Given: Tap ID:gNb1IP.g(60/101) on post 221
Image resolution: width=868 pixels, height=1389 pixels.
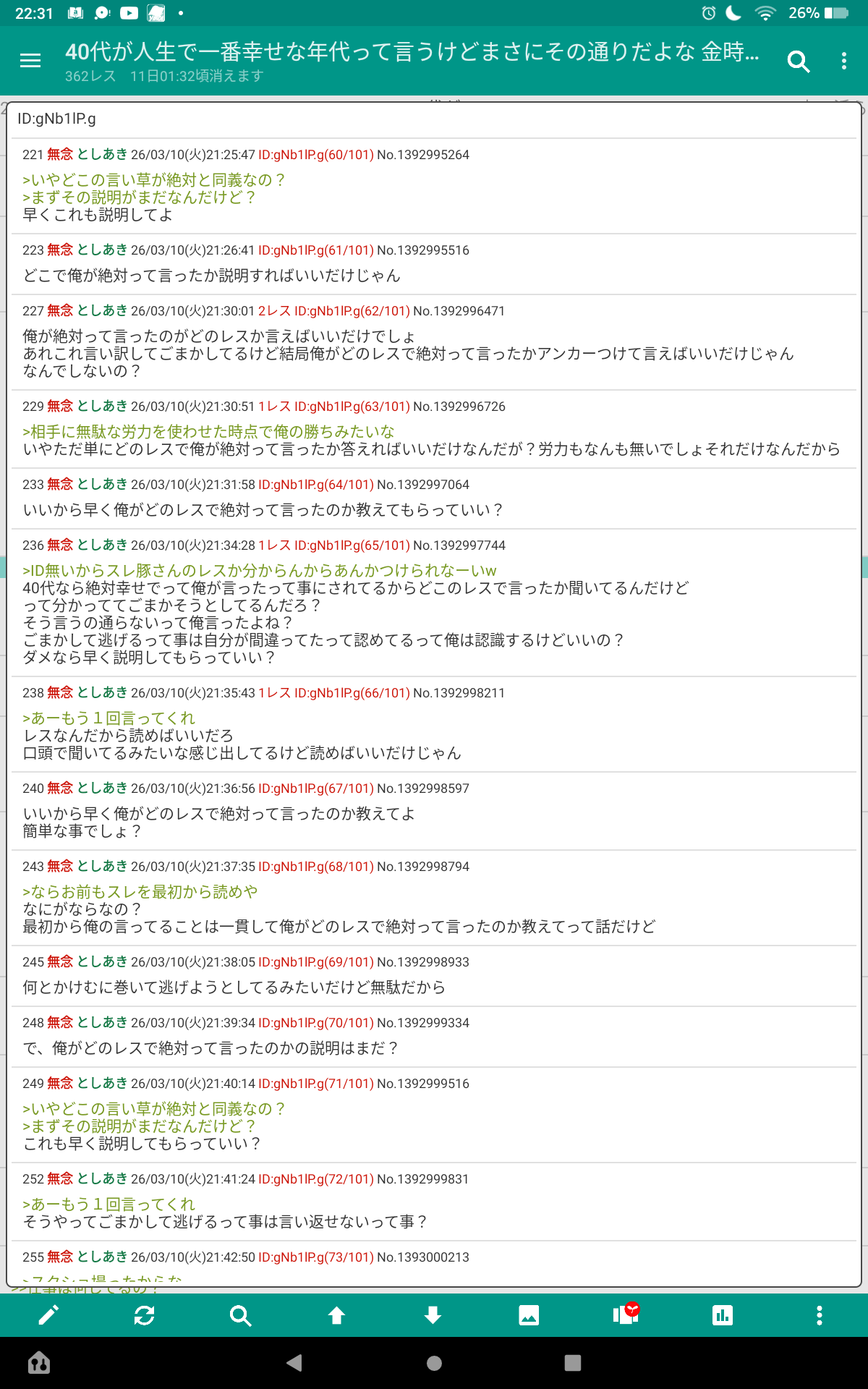Looking at the screenshot, I should (315, 155).
